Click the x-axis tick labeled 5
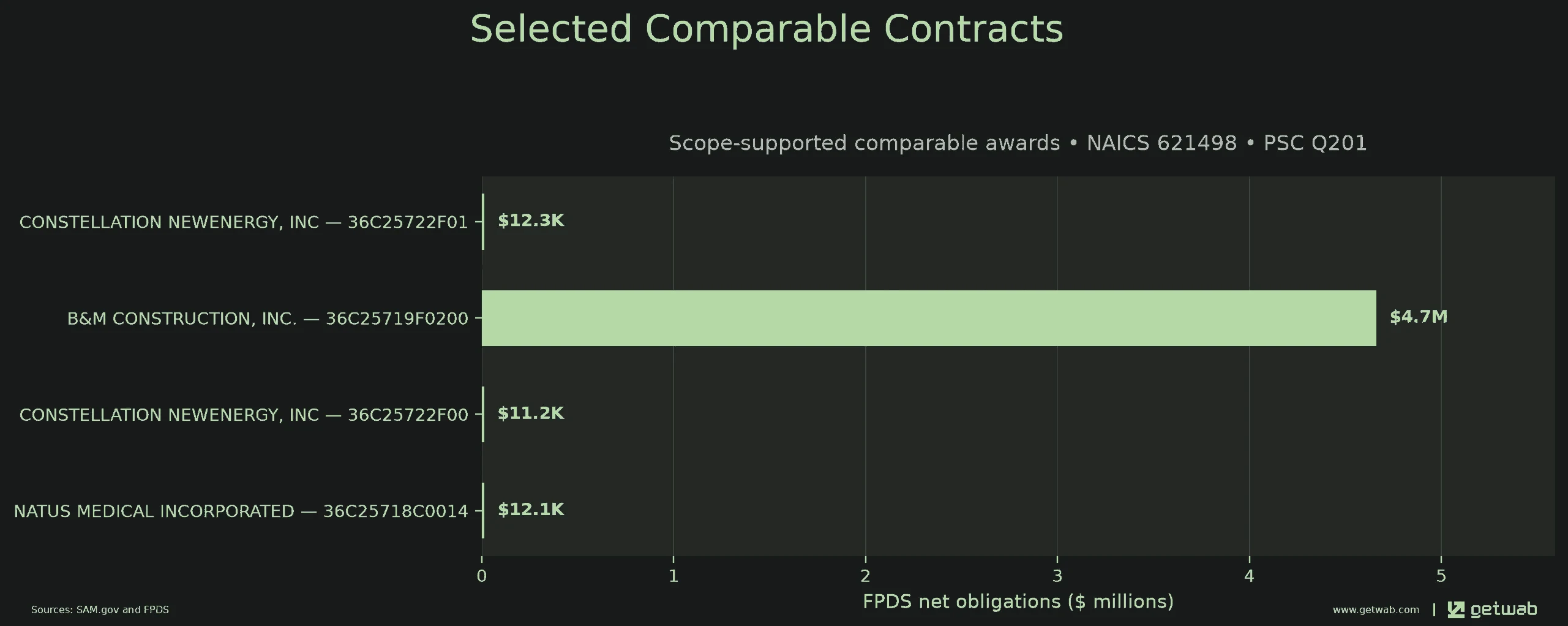This screenshot has height=626, width=1568. tap(1441, 576)
